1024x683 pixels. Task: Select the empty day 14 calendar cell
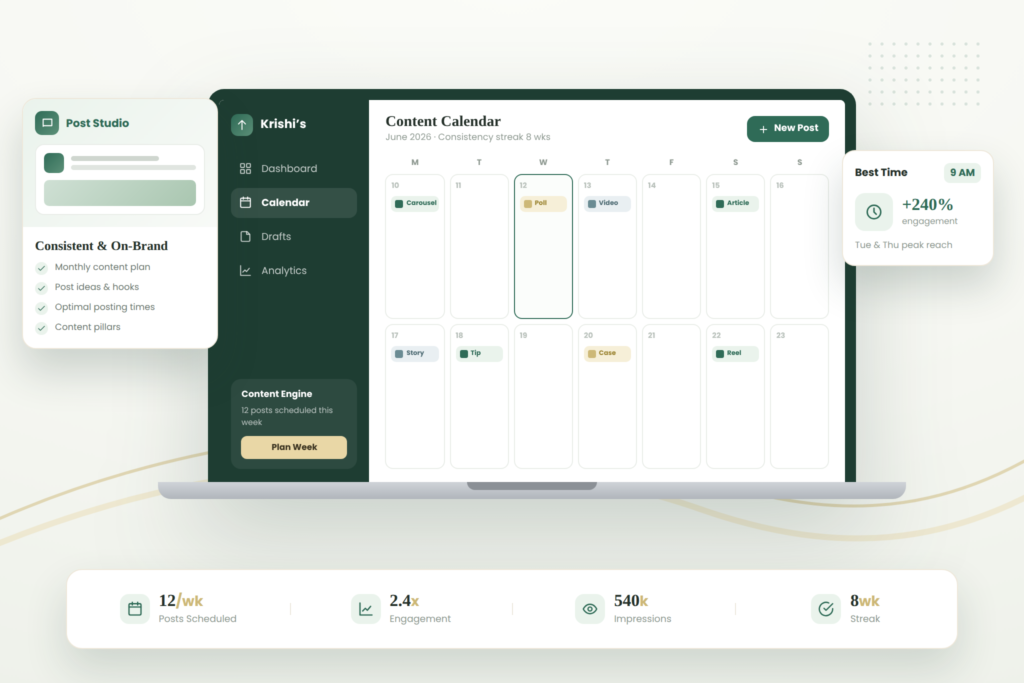(671, 246)
